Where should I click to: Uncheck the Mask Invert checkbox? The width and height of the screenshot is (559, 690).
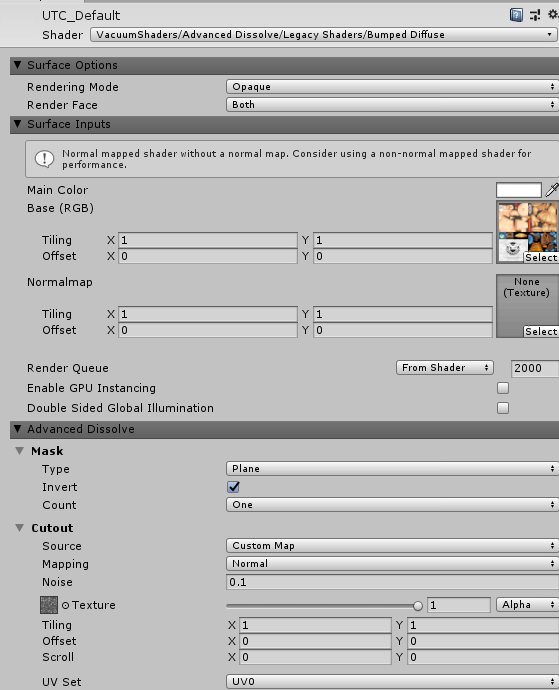(x=233, y=487)
